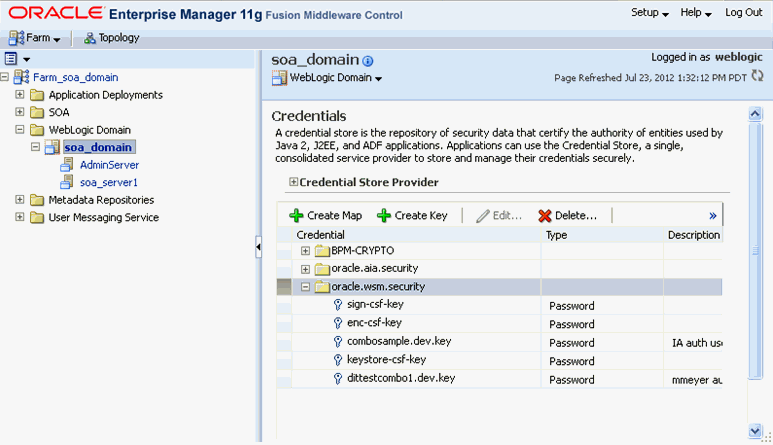
Task: Select Farm_soa_domain link in tree
Action: [x=75, y=77]
